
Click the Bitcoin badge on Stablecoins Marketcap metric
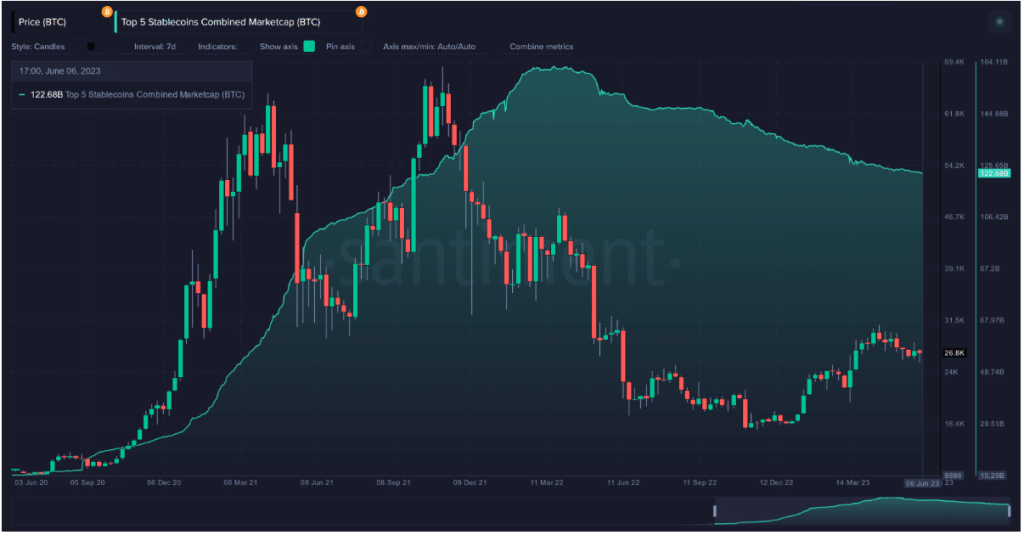(x=361, y=12)
